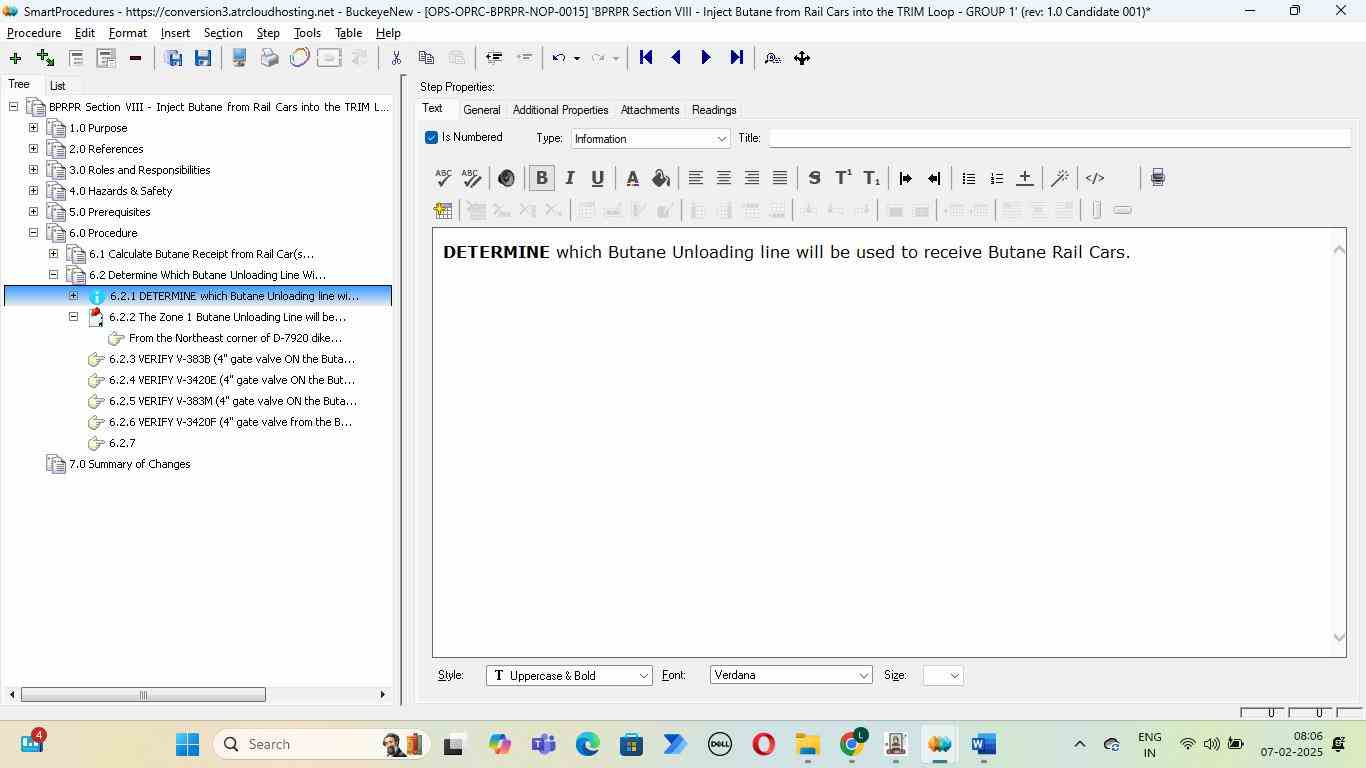Toggle Bold formatting button

(x=541, y=178)
